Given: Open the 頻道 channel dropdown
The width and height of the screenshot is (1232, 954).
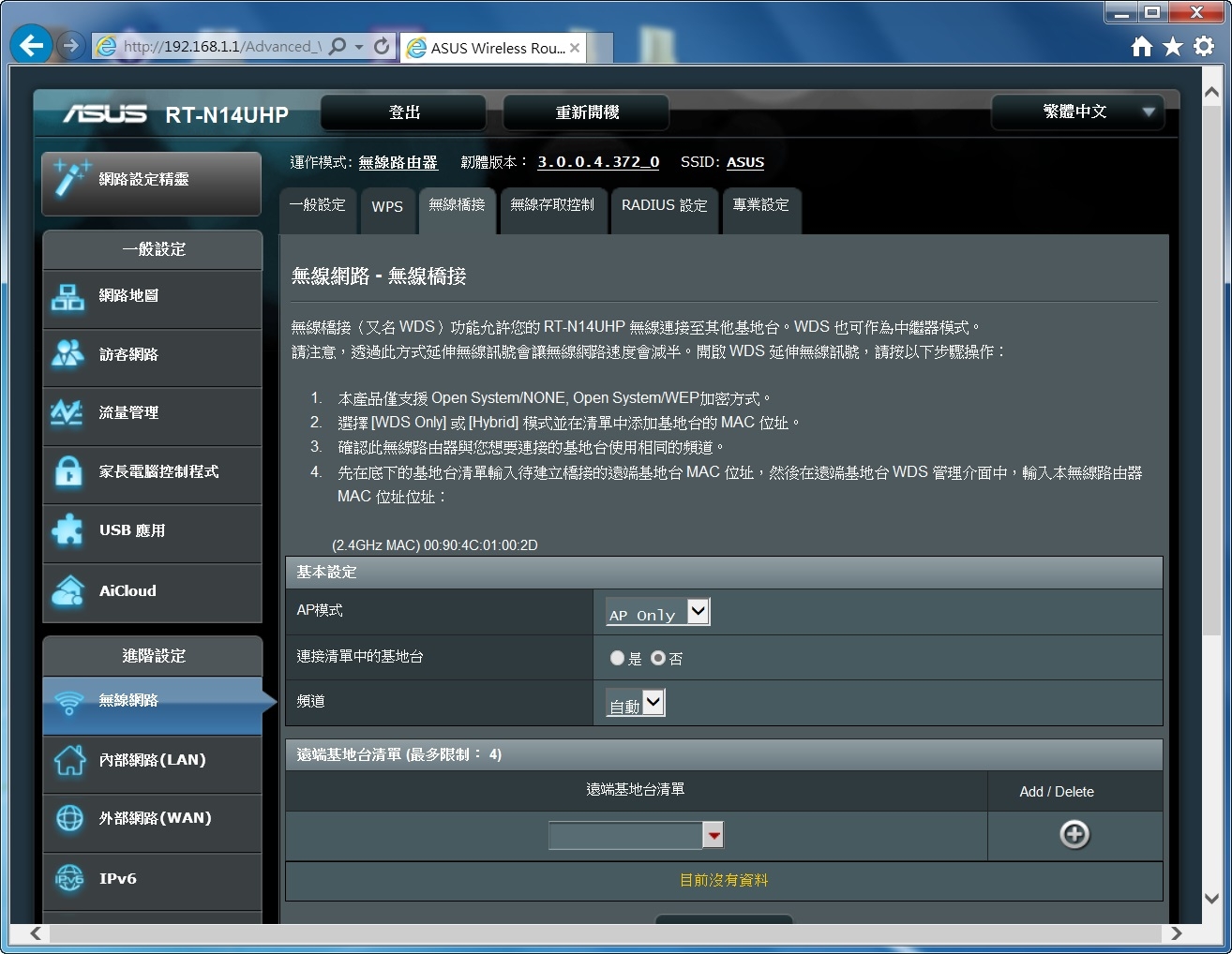Looking at the screenshot, I should tap(636, 703).
